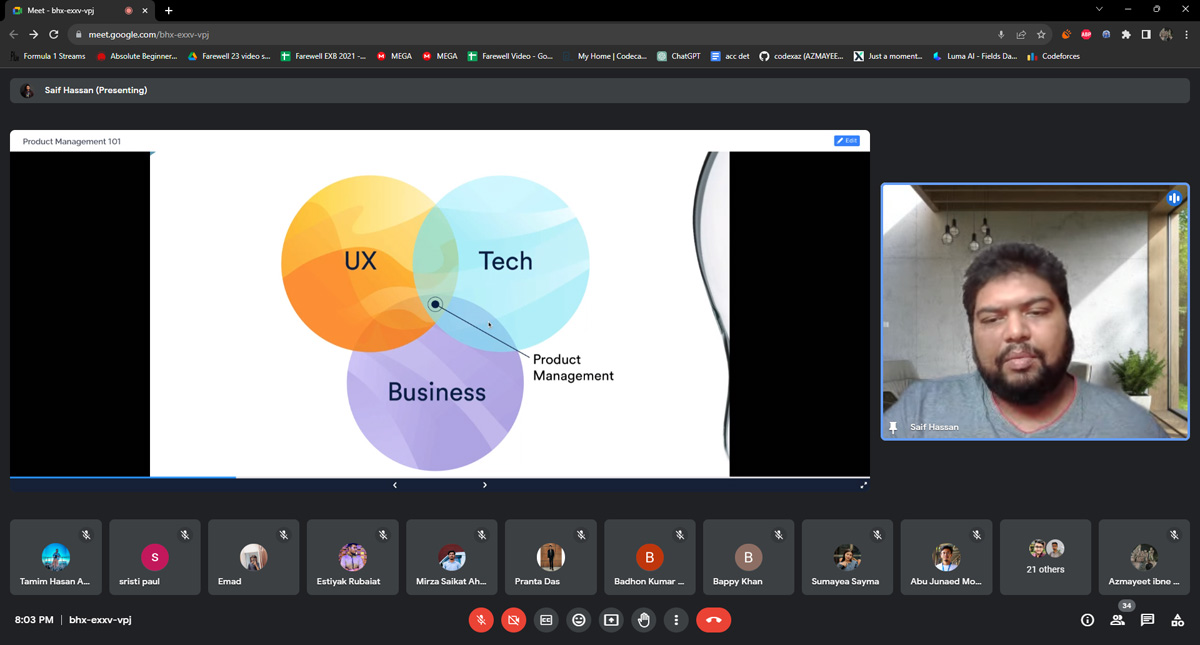Open the Activities panel
This screenshot has height=645, width=1200.
click(x=1177, y=620)
